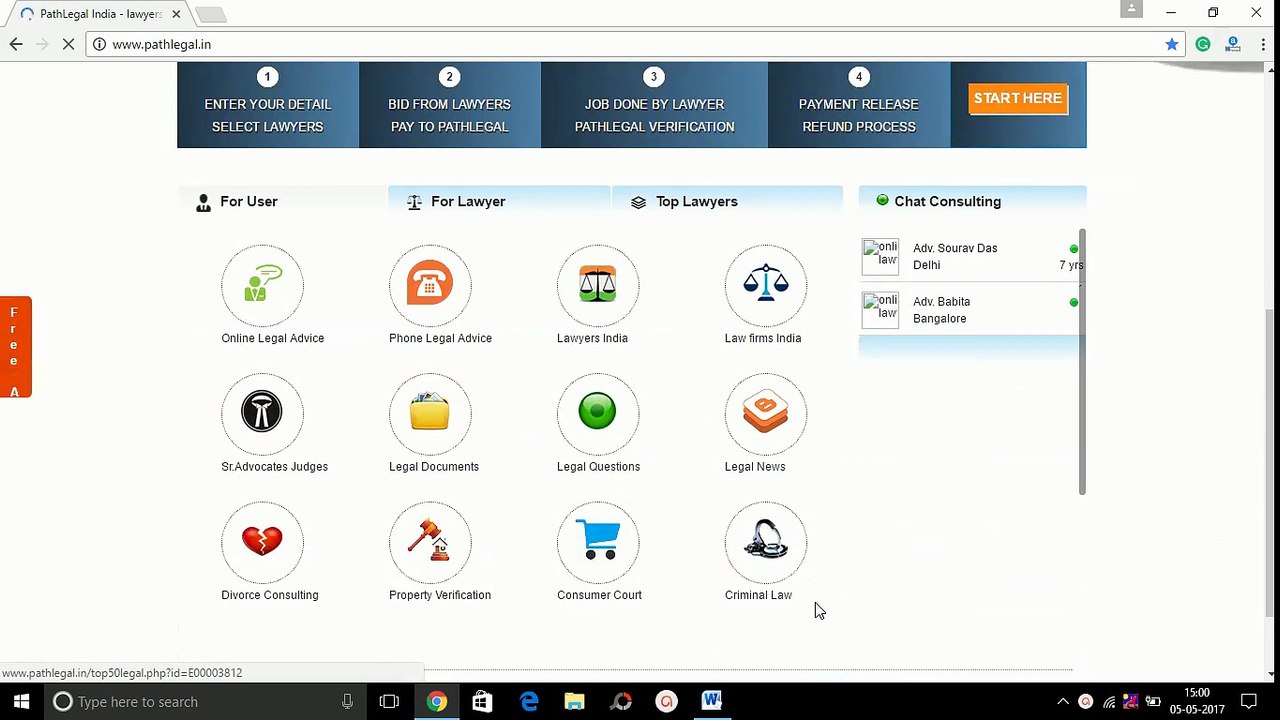1280x720 pixels.
Task: Open the Action Center notifications icon
Action: [1248, 701]
